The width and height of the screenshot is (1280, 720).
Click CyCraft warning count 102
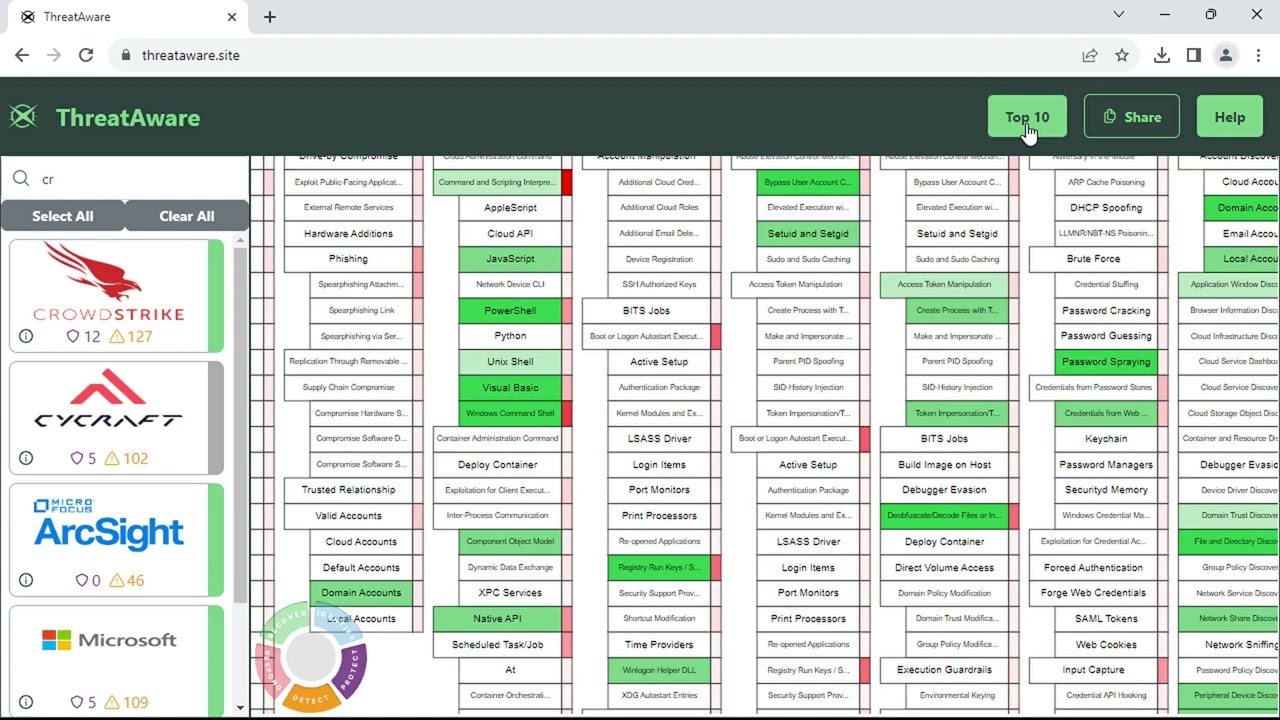[126, 458]
